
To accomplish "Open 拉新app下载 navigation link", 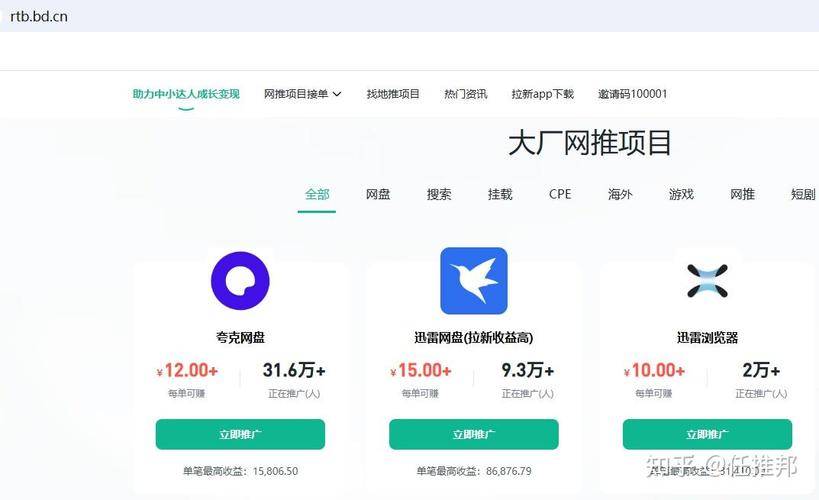I will (x=543, y=94).
